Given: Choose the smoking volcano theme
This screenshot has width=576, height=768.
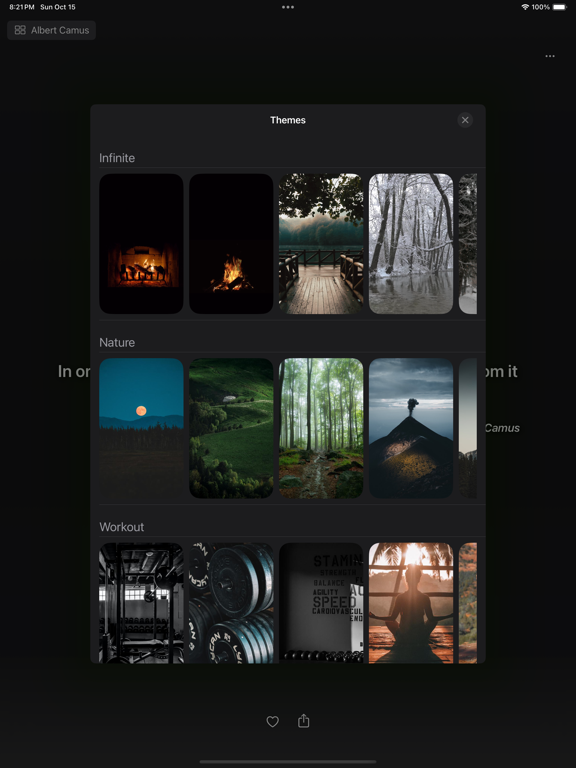Looking at the screenshot, I should click(x=411, y=428).
